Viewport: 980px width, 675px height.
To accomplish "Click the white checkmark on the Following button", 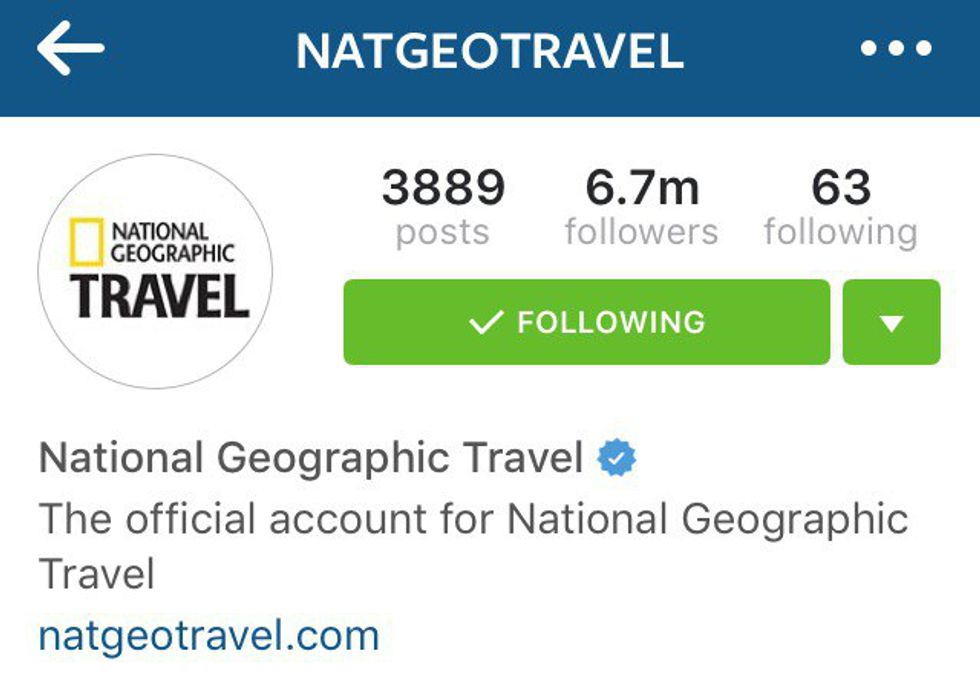I will [486, 322].
